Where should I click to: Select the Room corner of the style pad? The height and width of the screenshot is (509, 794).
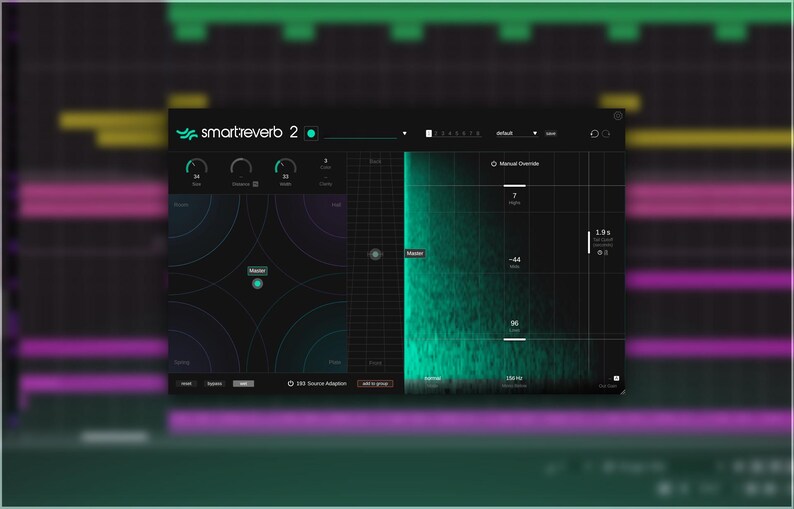pyautogui.click(x=181, y=205)
